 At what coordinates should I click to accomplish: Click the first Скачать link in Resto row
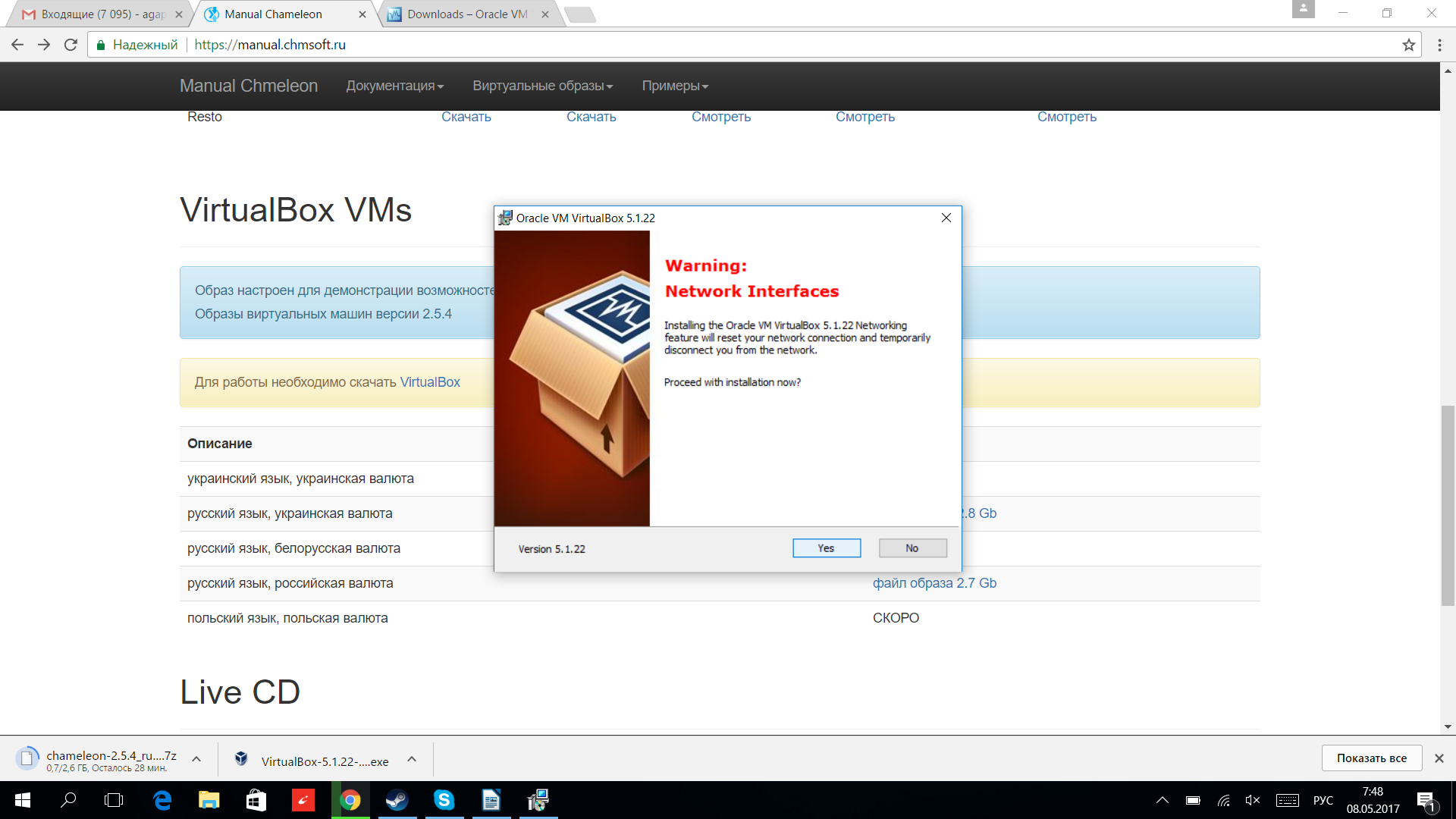pyautogui.click(x=466, y=117)
